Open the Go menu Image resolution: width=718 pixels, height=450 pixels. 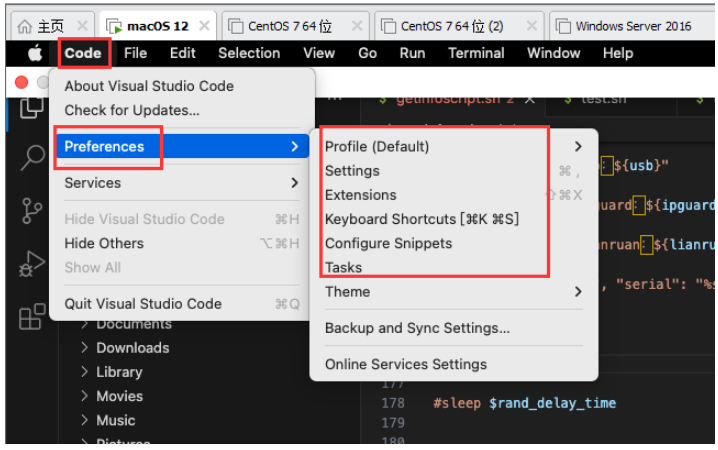click(367, 53)
